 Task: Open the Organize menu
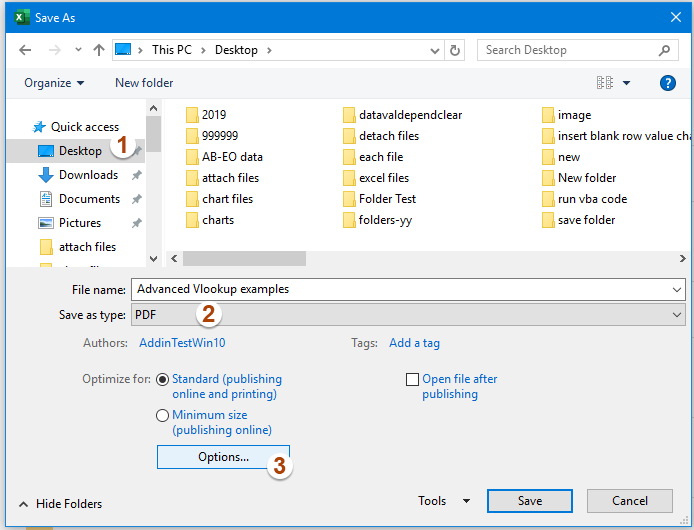[54, 83]
